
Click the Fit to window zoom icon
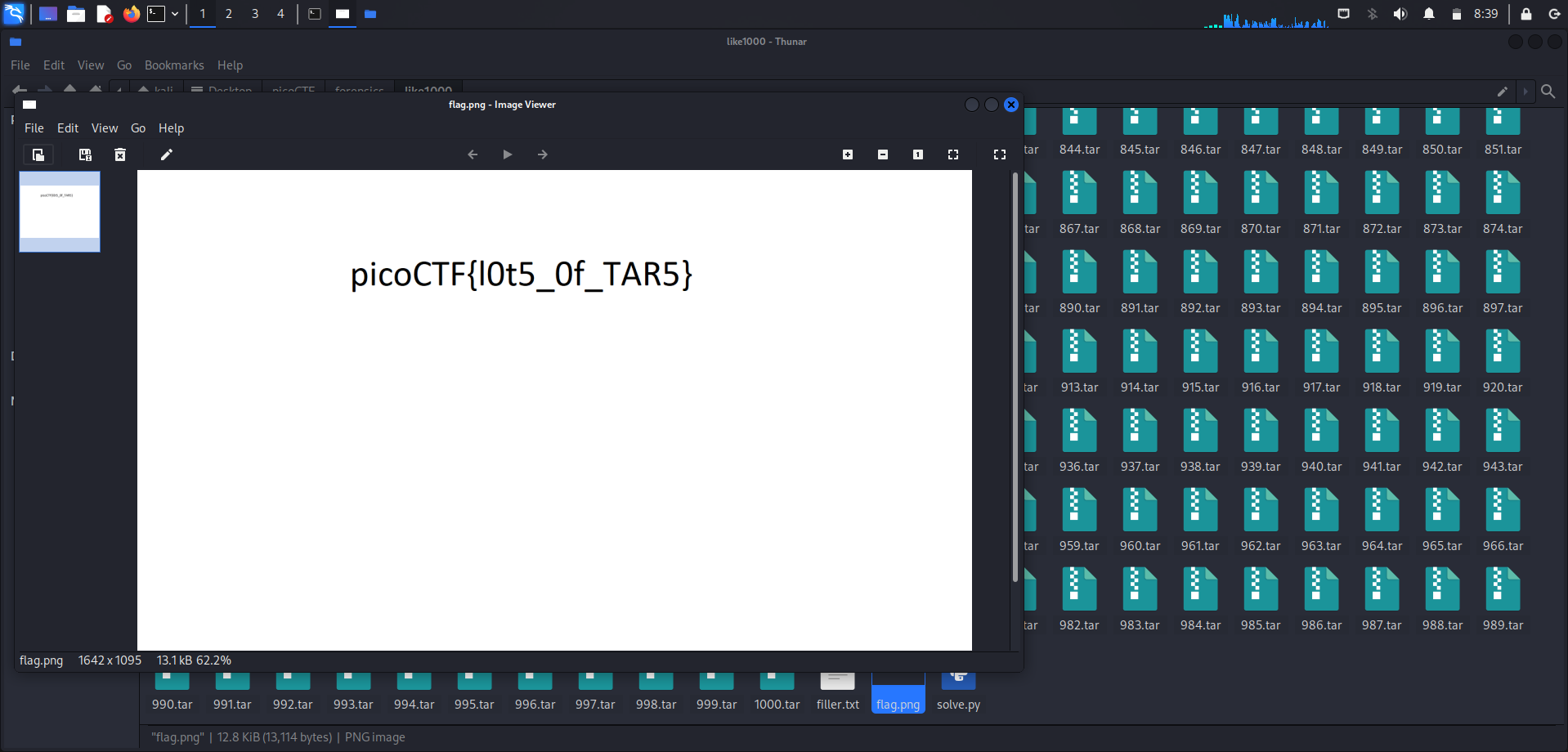953,154
